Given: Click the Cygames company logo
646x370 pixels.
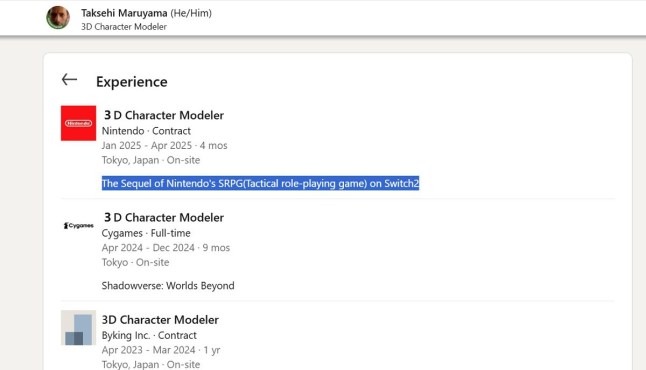Looking at the screenshot, I should tap(78, 225).
